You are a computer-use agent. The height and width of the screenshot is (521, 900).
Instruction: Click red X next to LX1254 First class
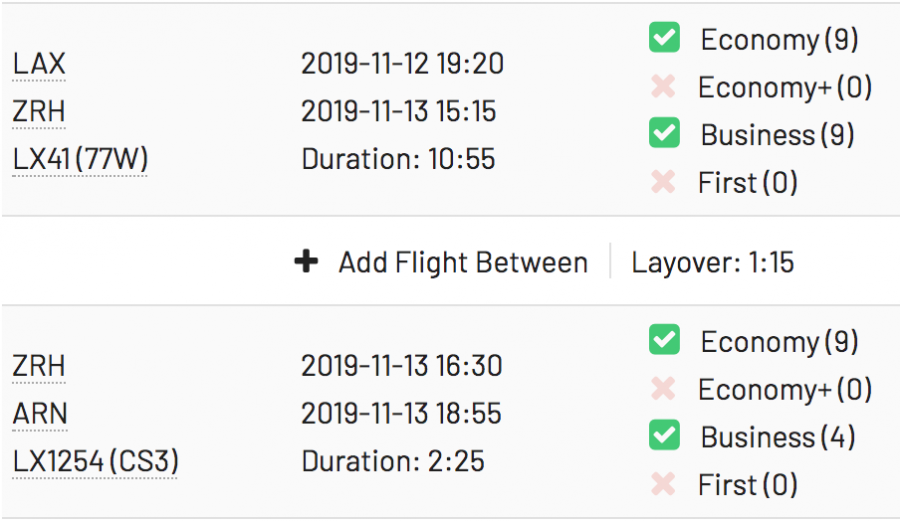[x=663, y=485]
